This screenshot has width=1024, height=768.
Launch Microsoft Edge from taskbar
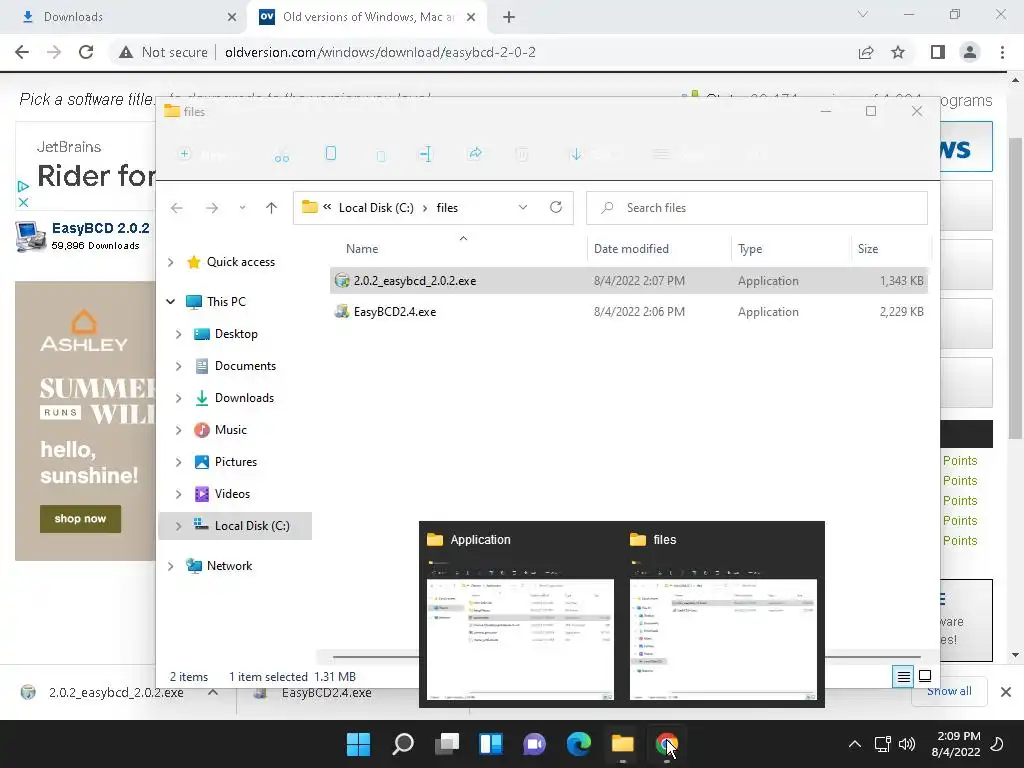click(x=579, y=744)
